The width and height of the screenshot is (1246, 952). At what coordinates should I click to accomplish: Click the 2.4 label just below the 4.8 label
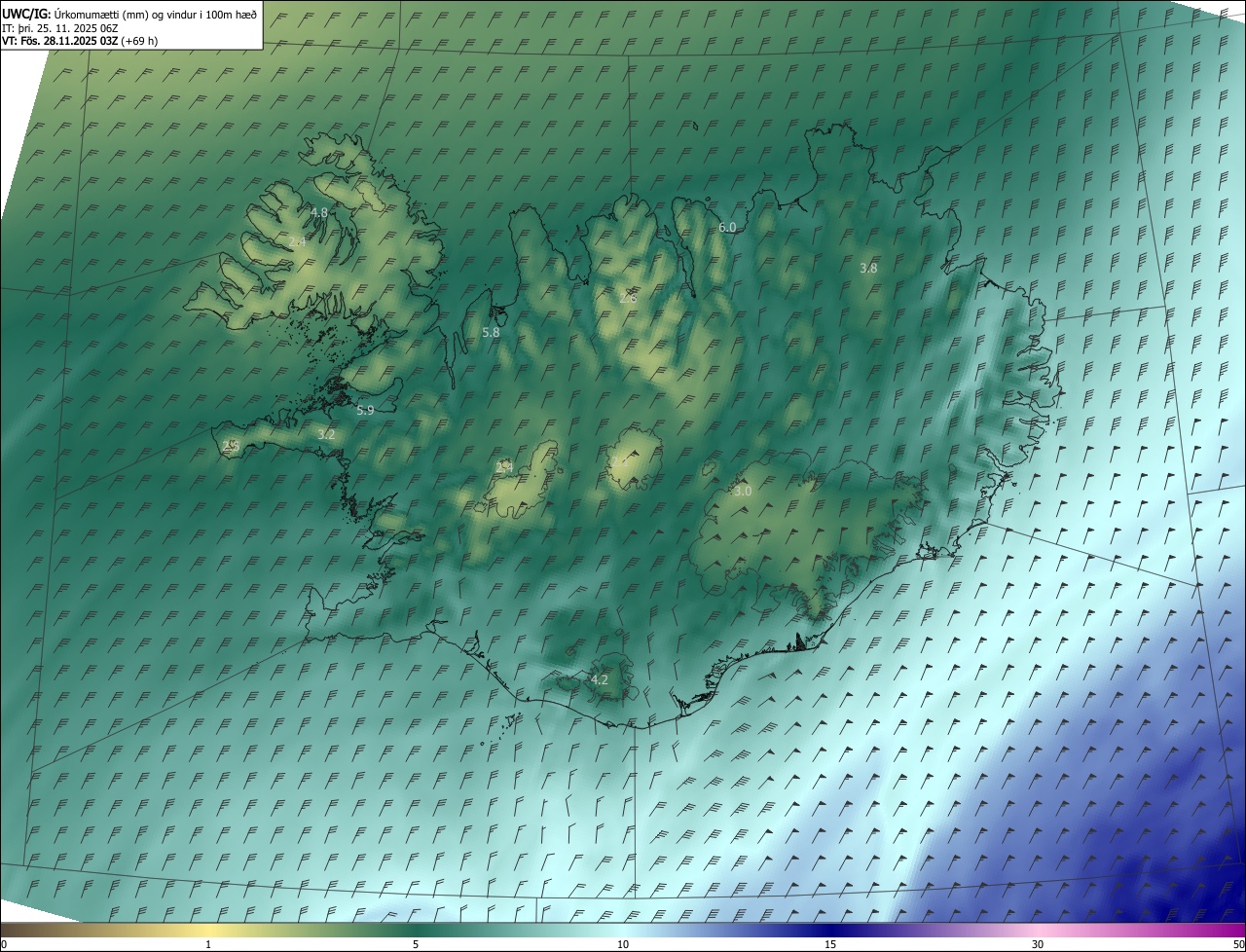click(x=297, y=241)
